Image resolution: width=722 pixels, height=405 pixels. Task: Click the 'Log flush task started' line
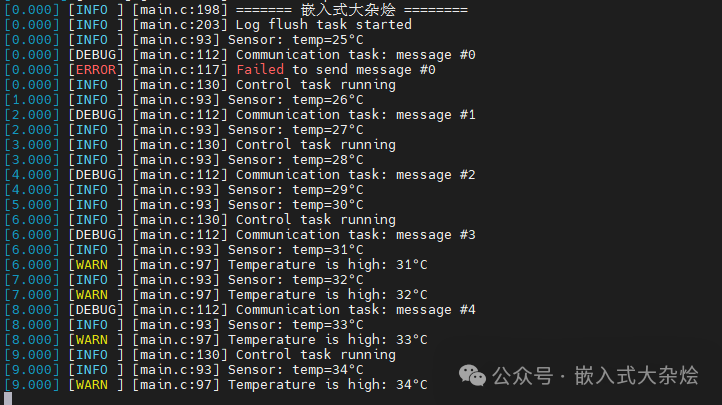pyautogui.click(x=323, y=25)
